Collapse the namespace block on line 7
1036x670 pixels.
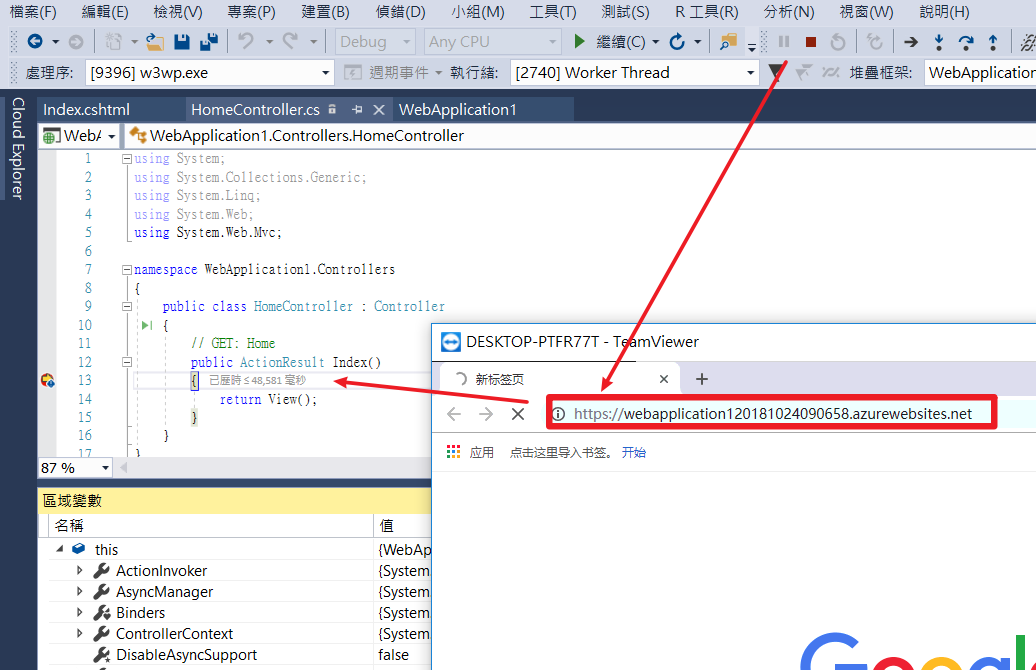pyautogui.click(x=126, y=269)
